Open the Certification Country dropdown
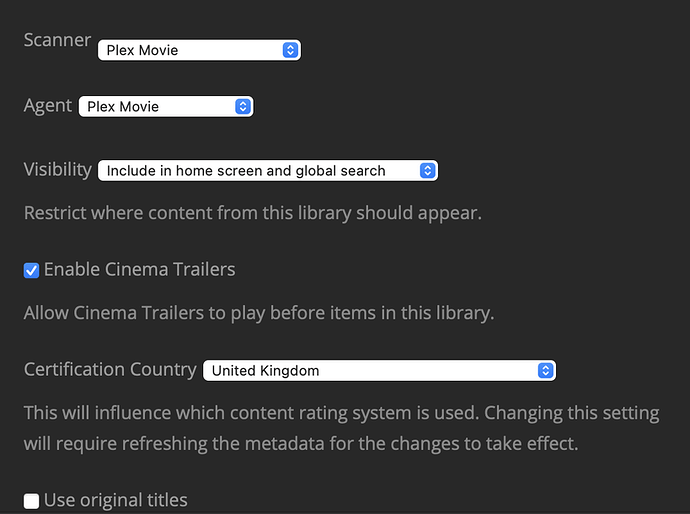Image resolution: width=690 pixels, height=514 pixels. coord(370,370)
